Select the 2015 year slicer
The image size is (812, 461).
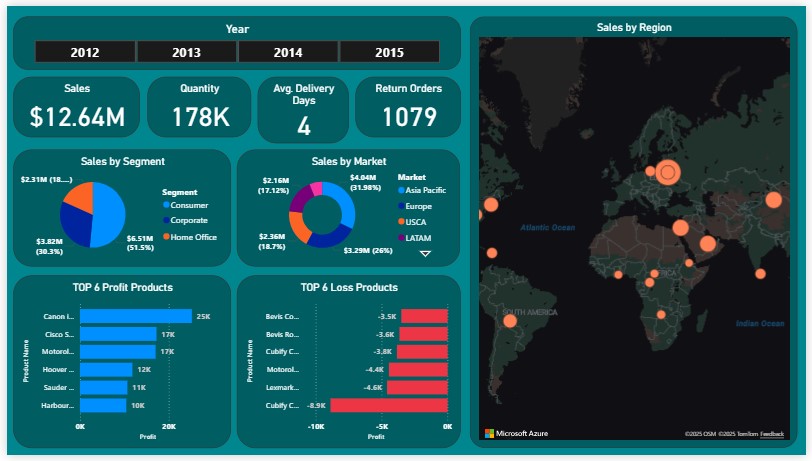[x=389, y=52]
